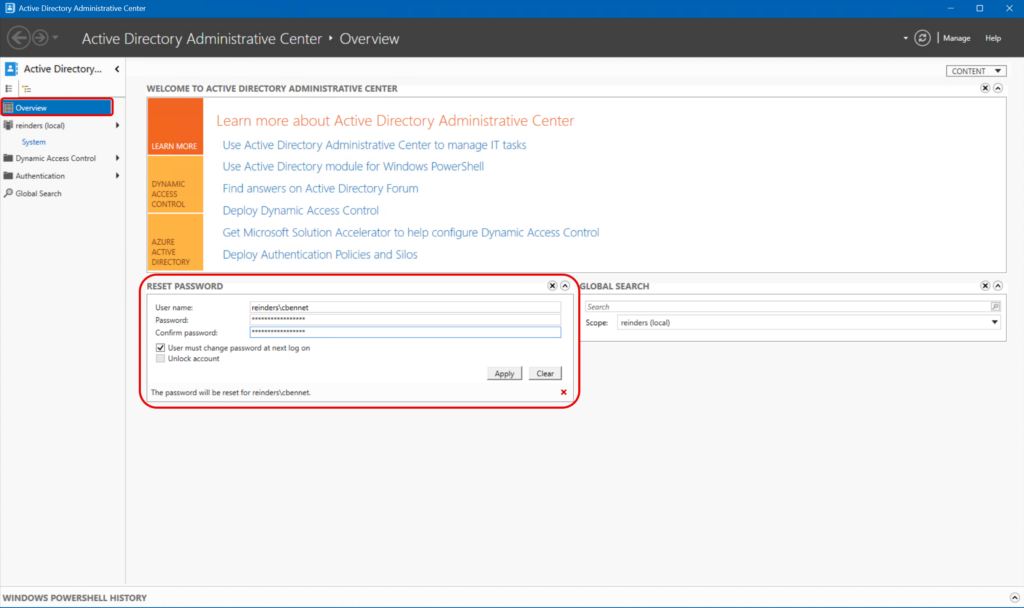The width and height of the screenshot is (1024, 608).
Task: Open the CONTENT dropdown
Action: pyautogui.click(x=976, y=71)
